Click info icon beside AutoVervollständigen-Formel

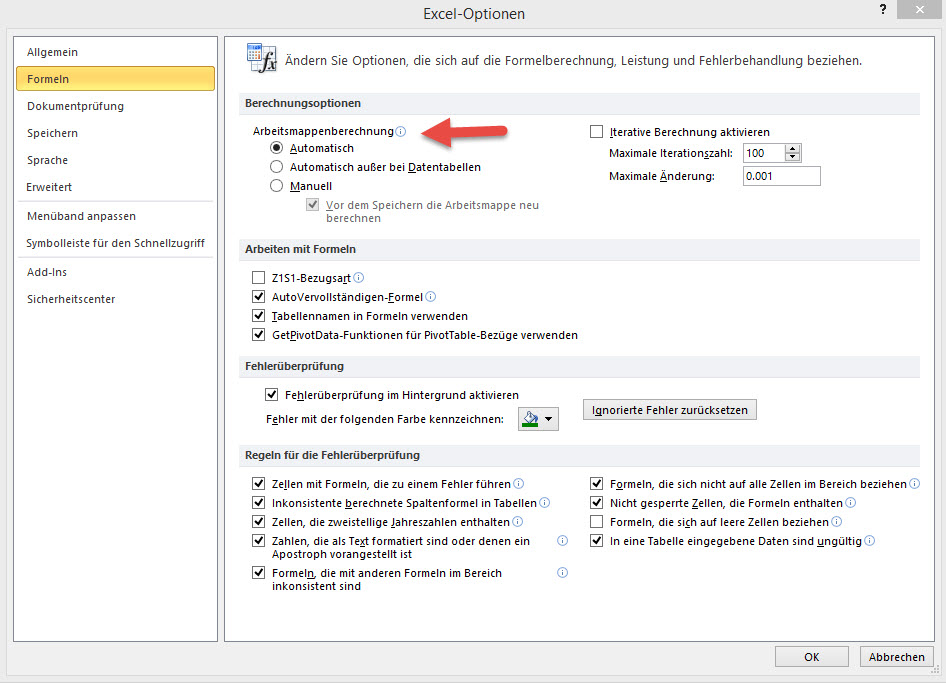tap(430, 296)
